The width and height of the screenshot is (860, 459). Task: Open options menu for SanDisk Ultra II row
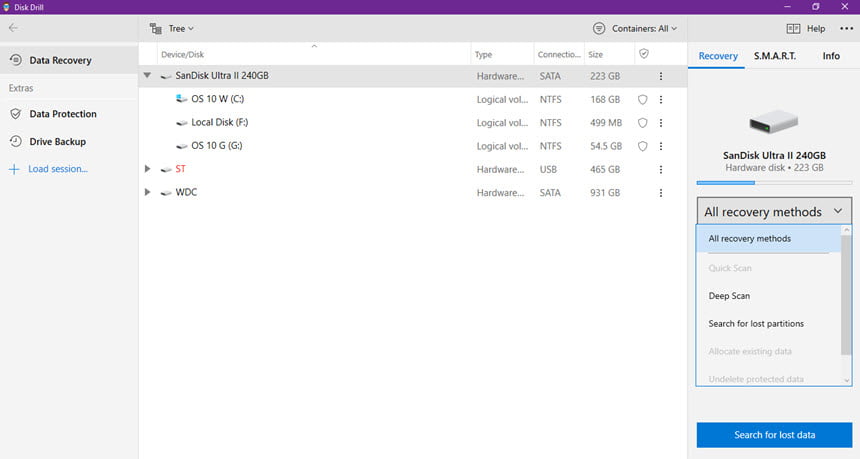661,76
